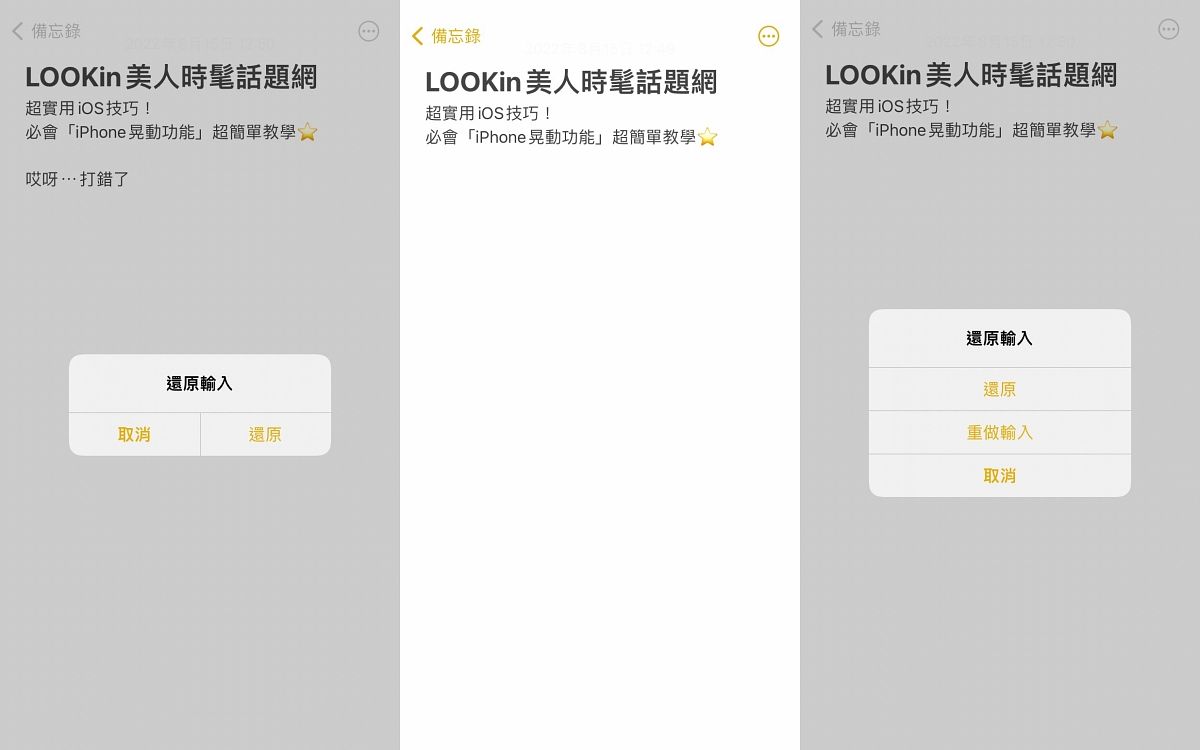
Task: Click the empty note body in middle screen
Action: (x=600, y=450)
